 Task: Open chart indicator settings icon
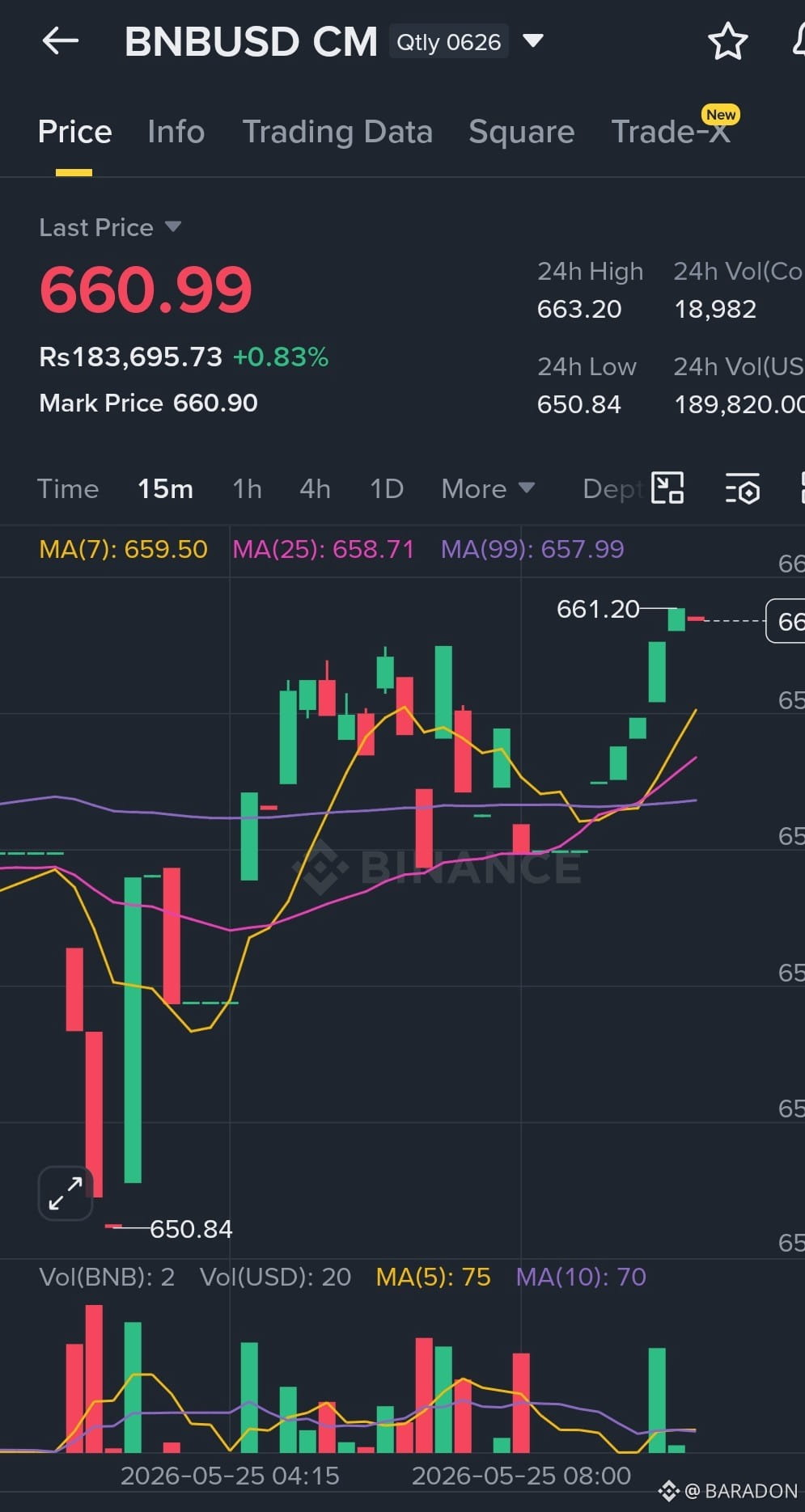tap(742, 488)
